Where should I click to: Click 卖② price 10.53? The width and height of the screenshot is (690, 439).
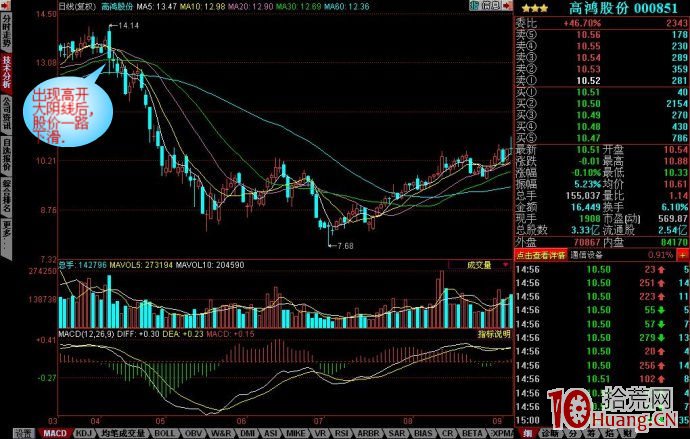588,69
